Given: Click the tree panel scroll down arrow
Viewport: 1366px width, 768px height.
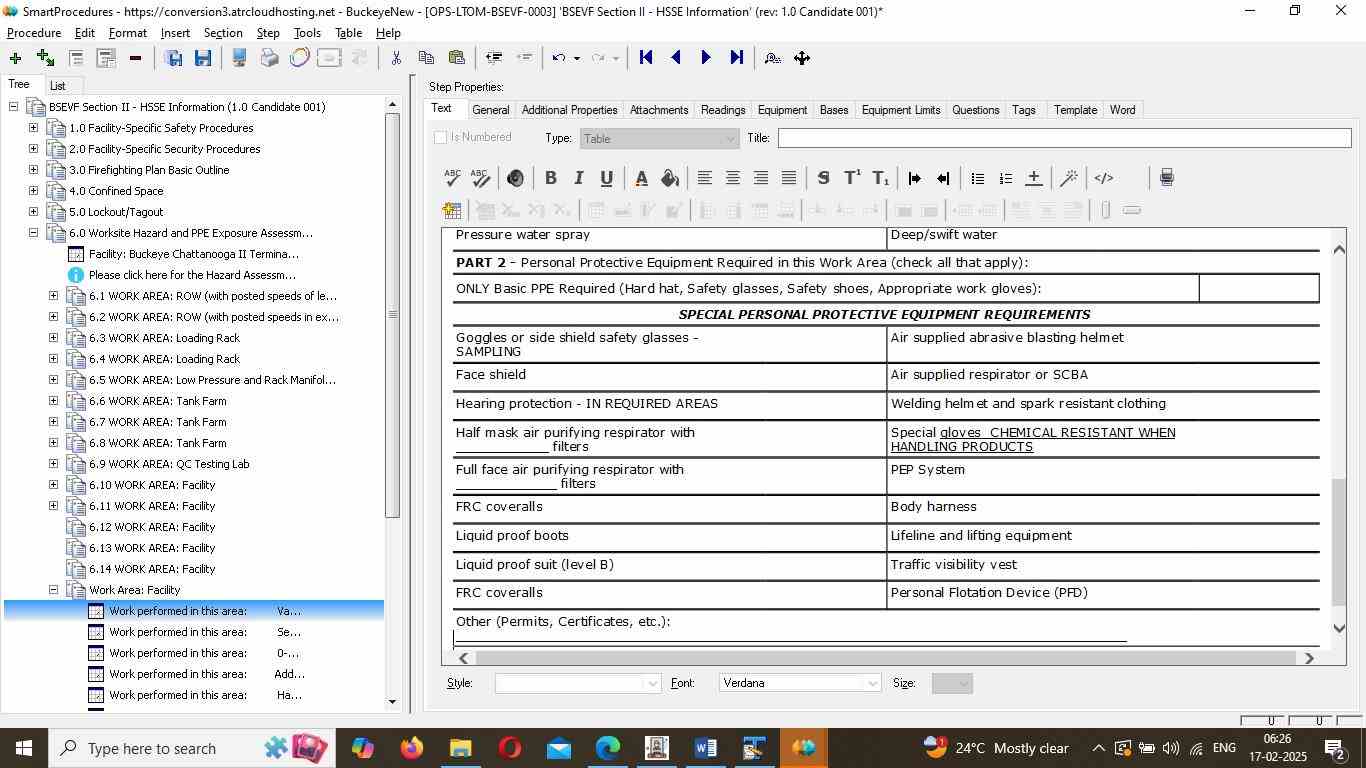Looking at the screenshot, I should (x=392, y=702).
